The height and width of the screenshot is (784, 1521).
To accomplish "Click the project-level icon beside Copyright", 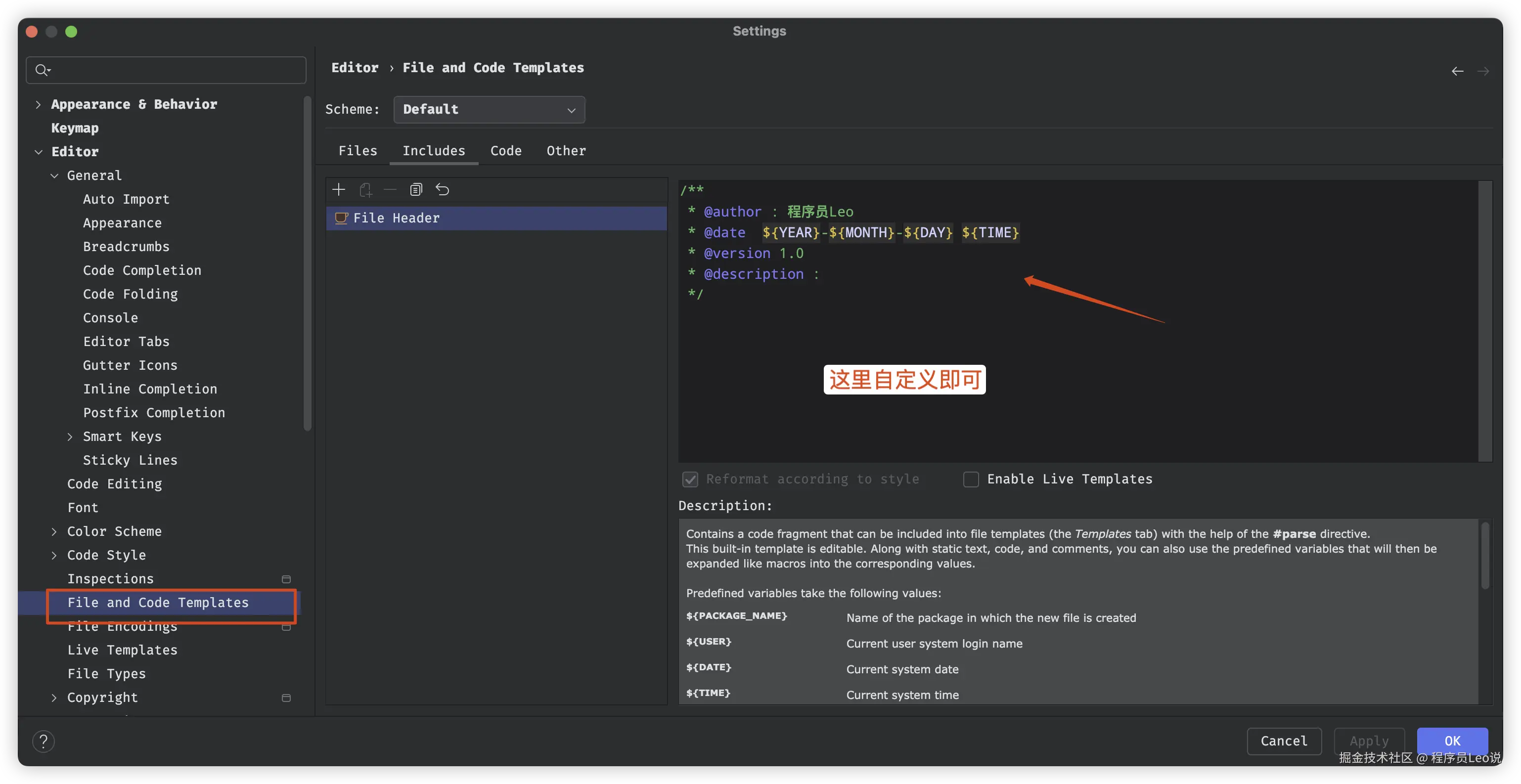I will [x=286, y=698].
